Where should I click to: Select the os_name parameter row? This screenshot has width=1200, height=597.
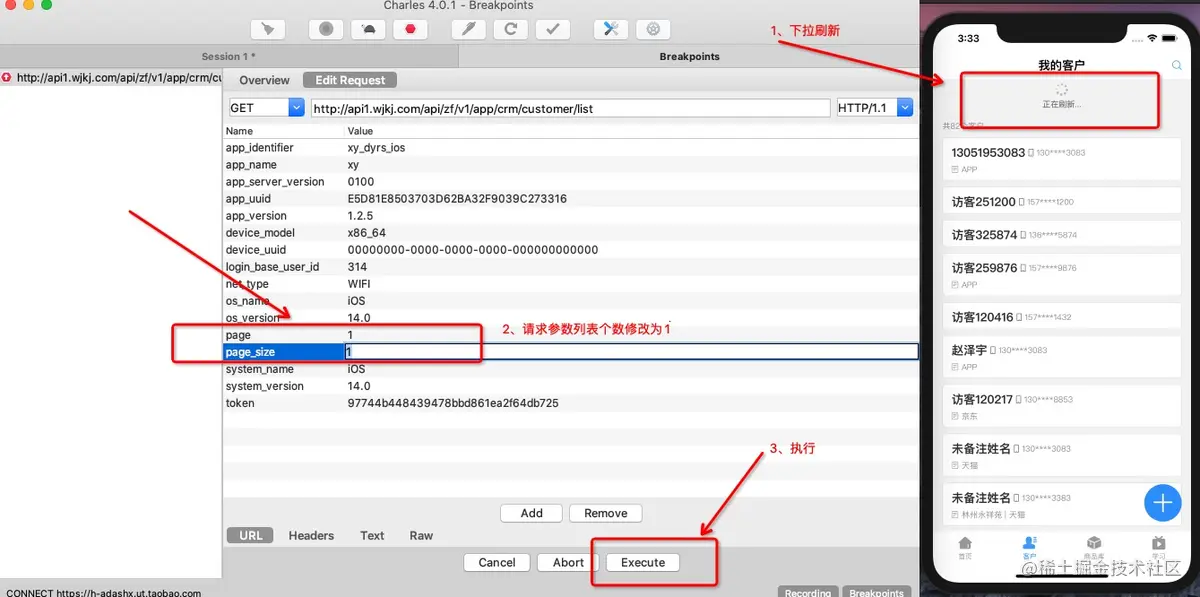571,301
